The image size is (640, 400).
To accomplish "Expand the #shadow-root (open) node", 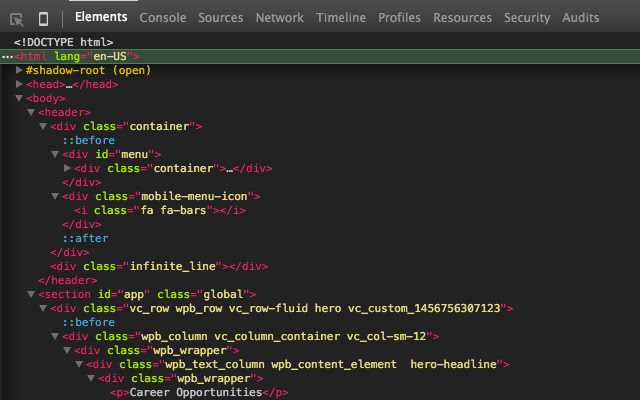I will tap(20, 71).
